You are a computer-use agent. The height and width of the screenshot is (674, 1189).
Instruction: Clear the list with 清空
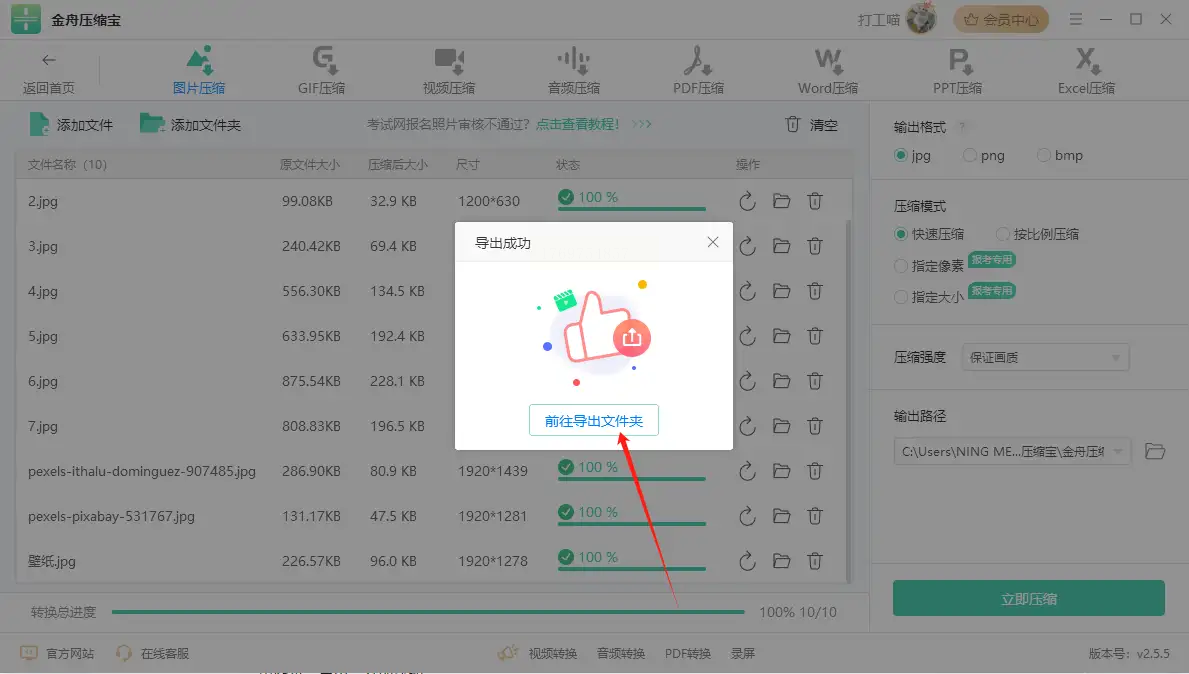tap(811, 124)
